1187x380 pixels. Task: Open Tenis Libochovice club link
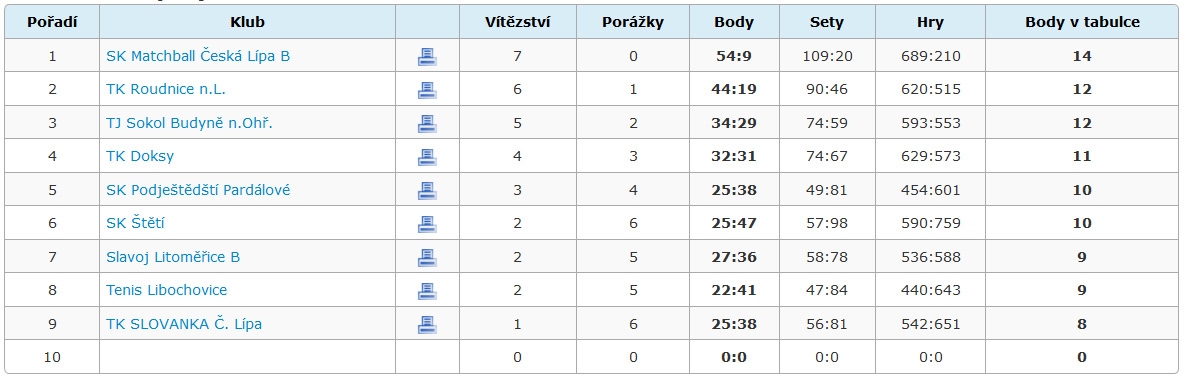coord(167,291)
